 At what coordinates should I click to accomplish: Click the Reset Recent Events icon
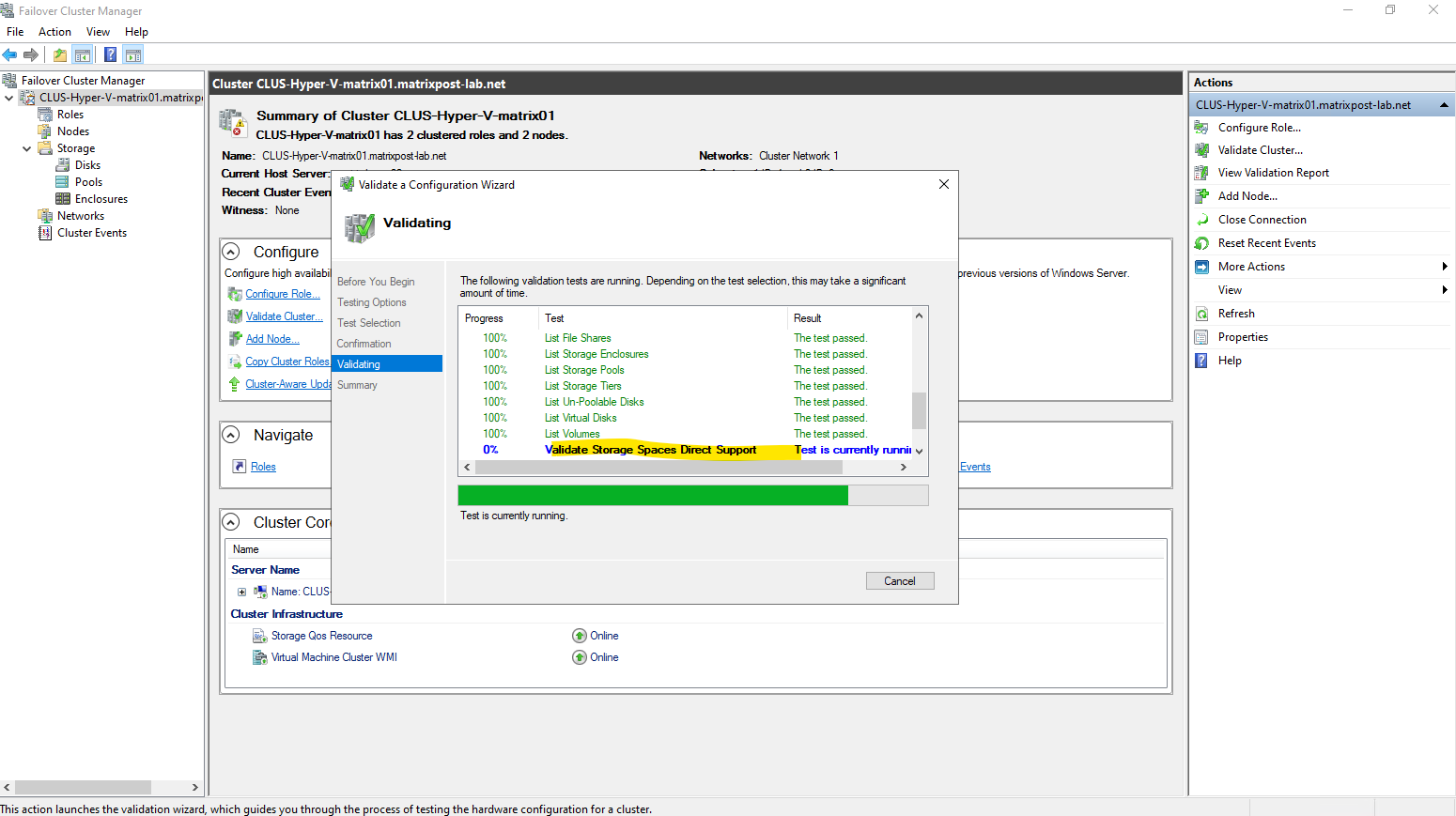tap(1201, 243)
